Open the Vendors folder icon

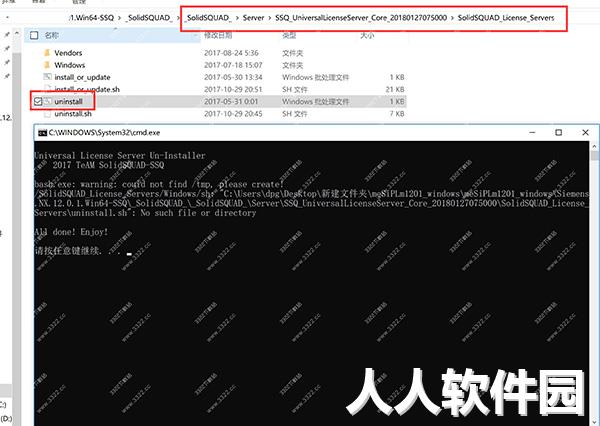point(47,53)
